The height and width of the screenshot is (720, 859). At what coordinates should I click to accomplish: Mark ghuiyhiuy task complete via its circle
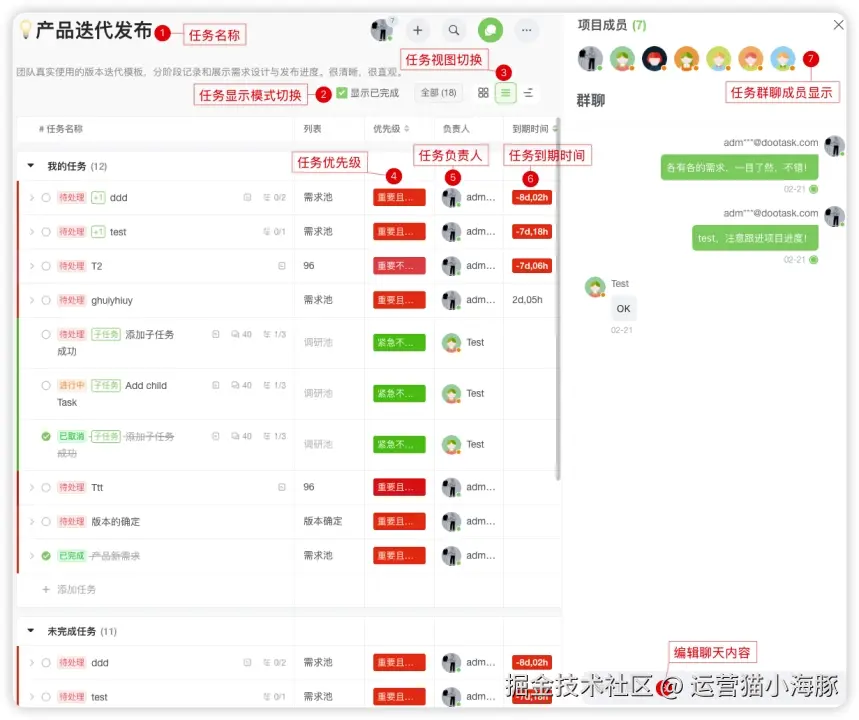[x=46, y=300]
